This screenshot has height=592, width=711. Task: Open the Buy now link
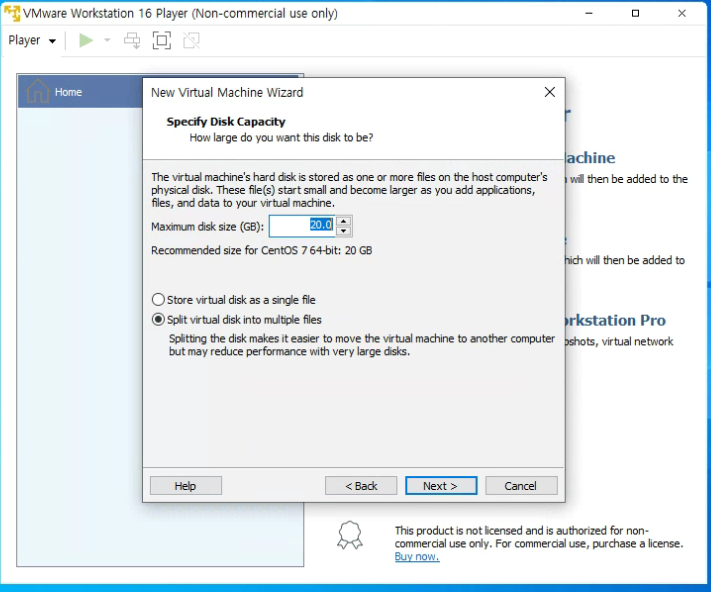417,556
